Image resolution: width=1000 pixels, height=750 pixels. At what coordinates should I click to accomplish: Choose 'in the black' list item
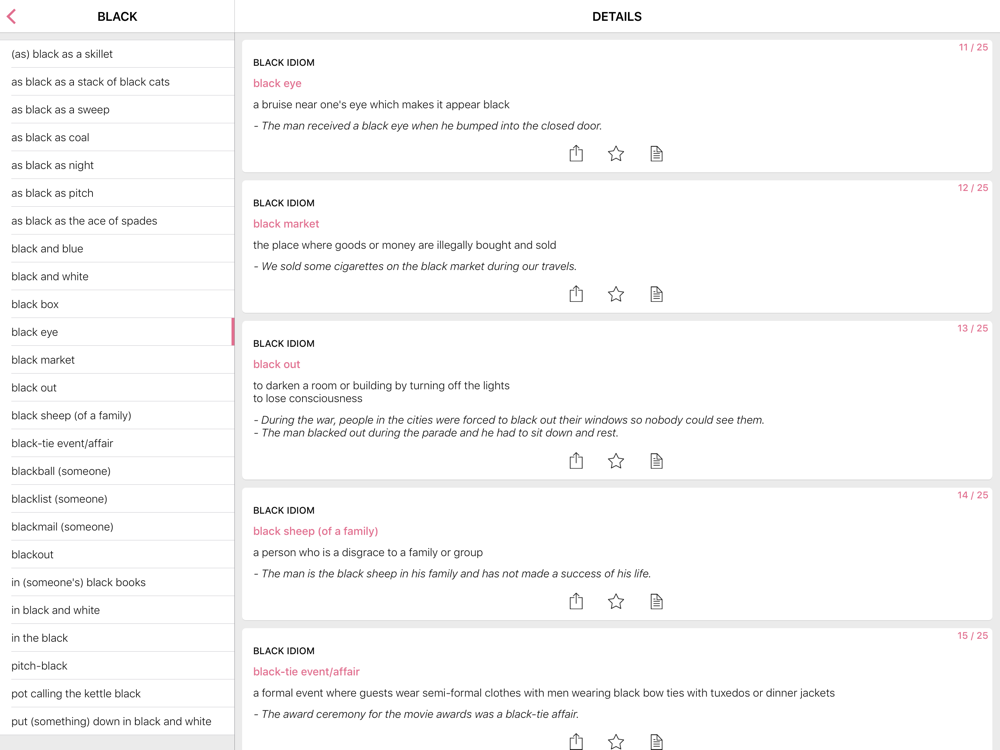(40, 638)
